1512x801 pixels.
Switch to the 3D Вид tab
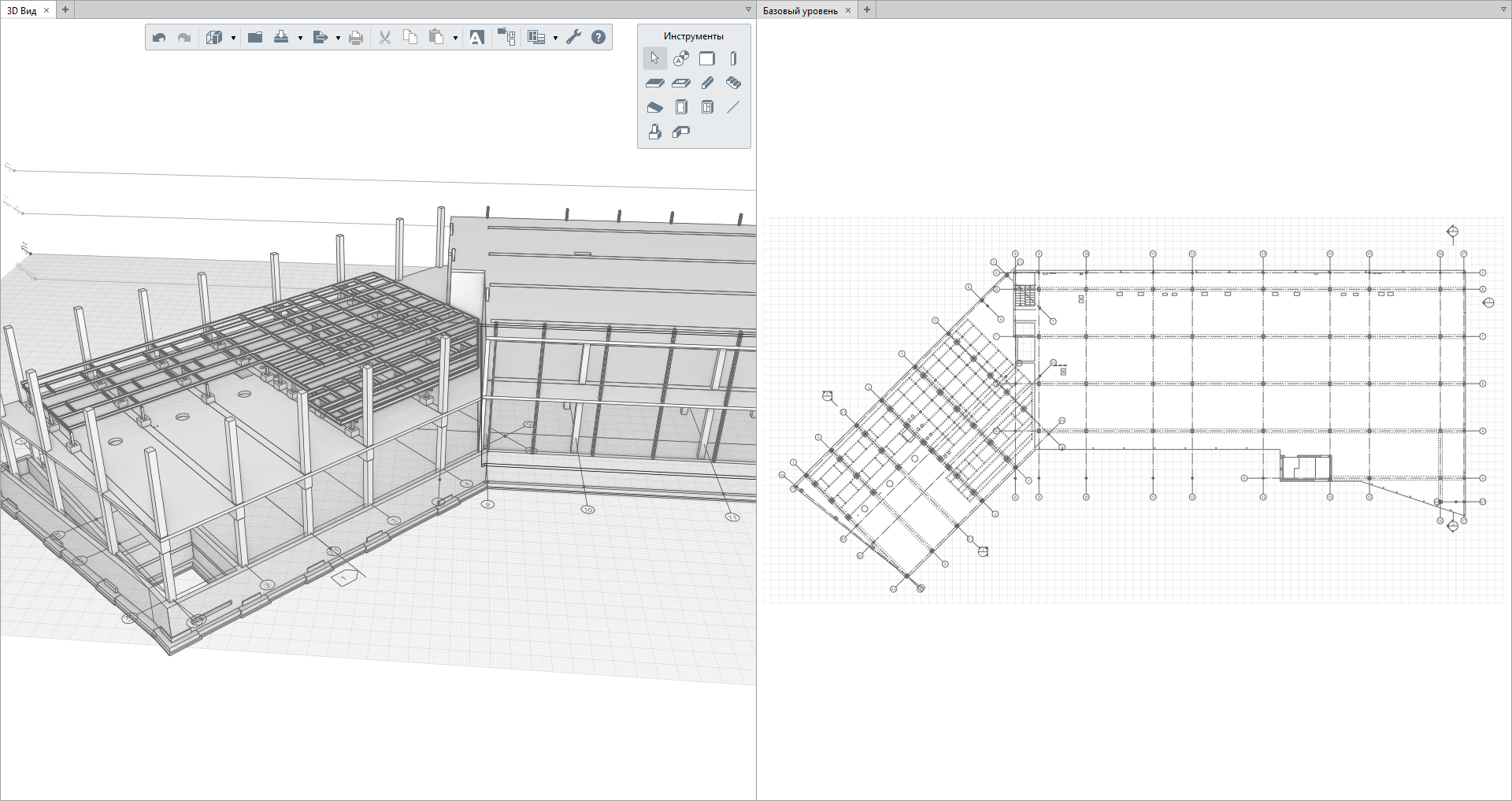tap(22, 10)
